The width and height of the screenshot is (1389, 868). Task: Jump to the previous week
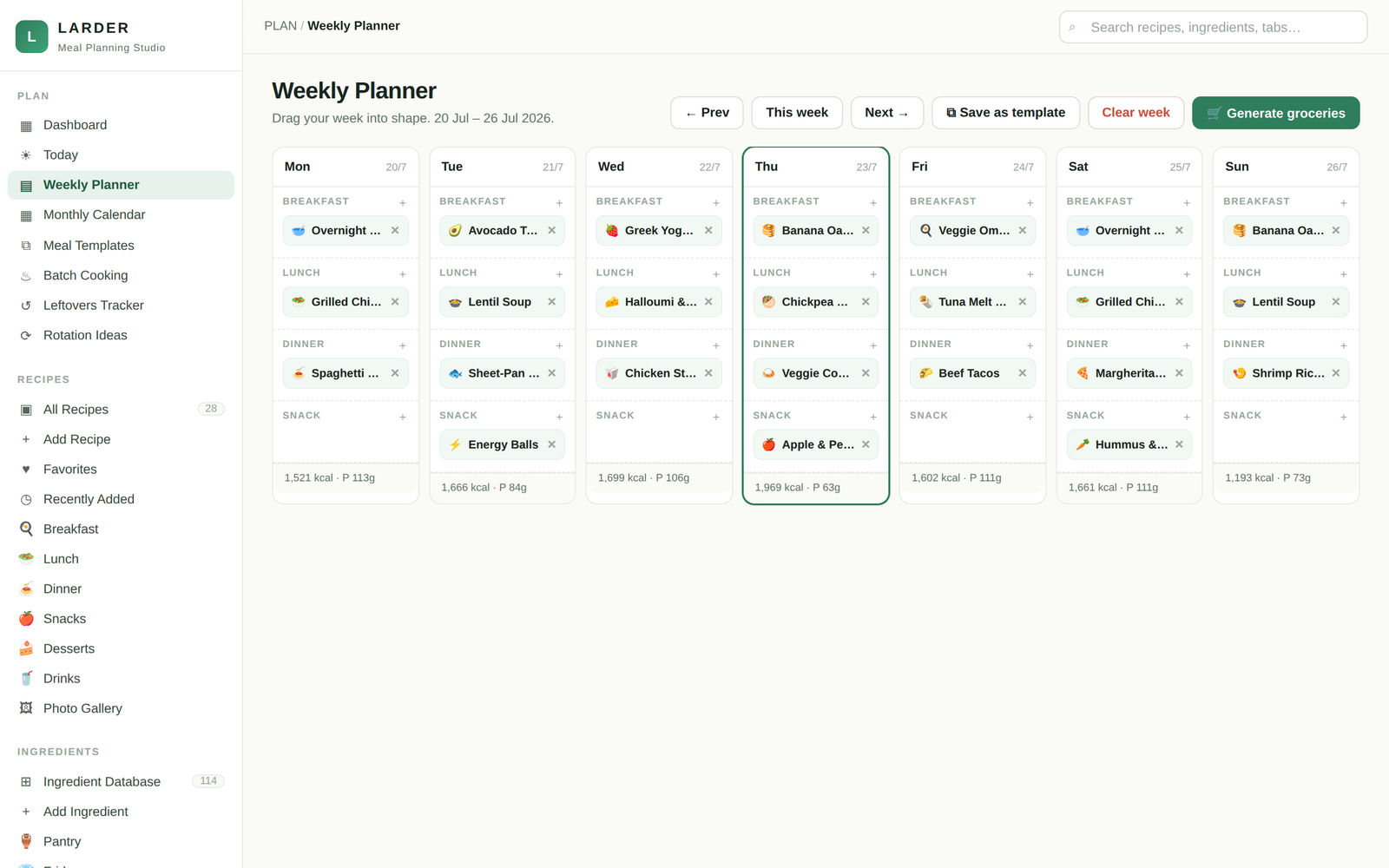pyautogui.click(x=707, y=113)
